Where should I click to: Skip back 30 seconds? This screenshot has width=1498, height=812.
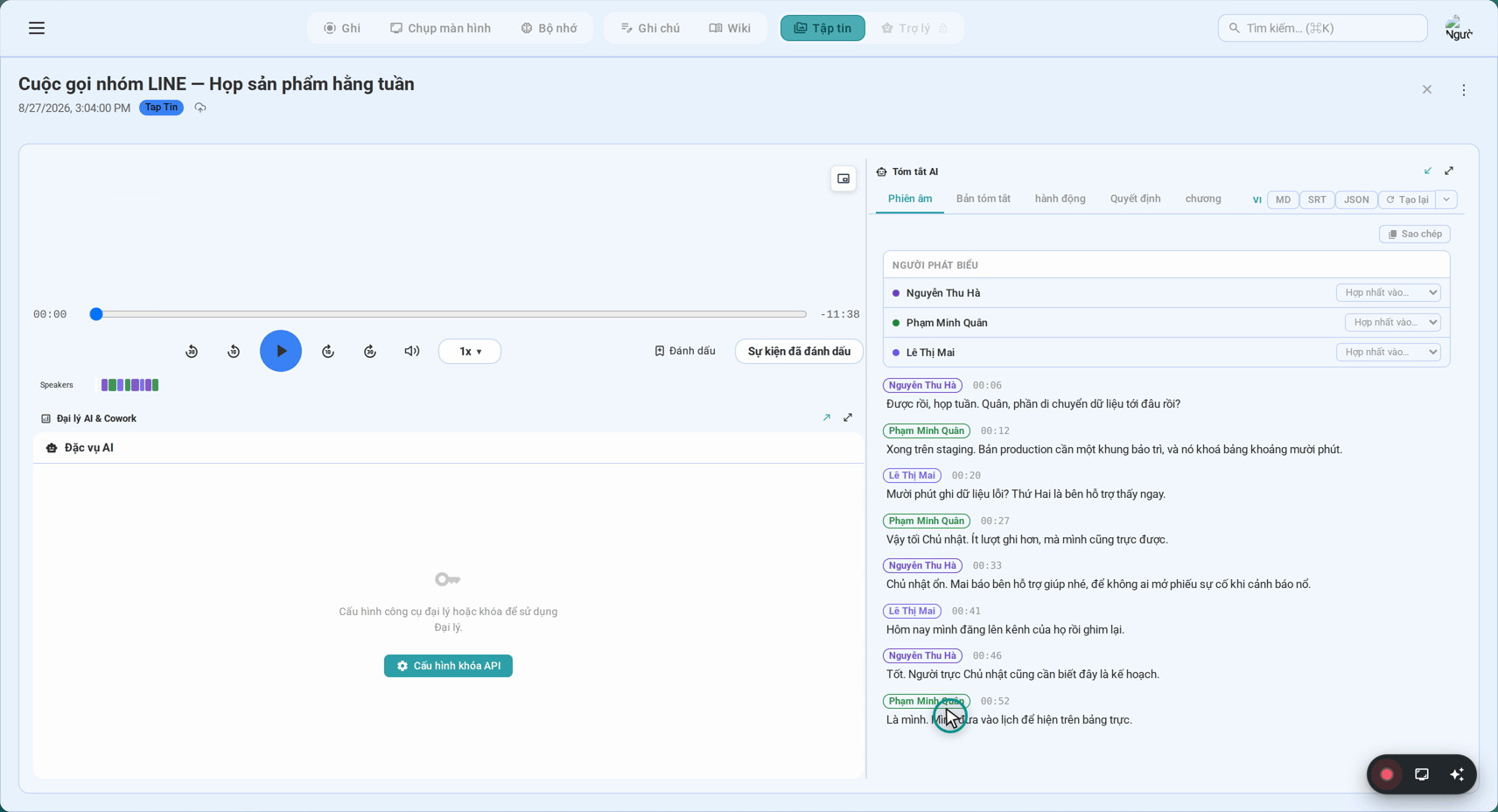192,351
